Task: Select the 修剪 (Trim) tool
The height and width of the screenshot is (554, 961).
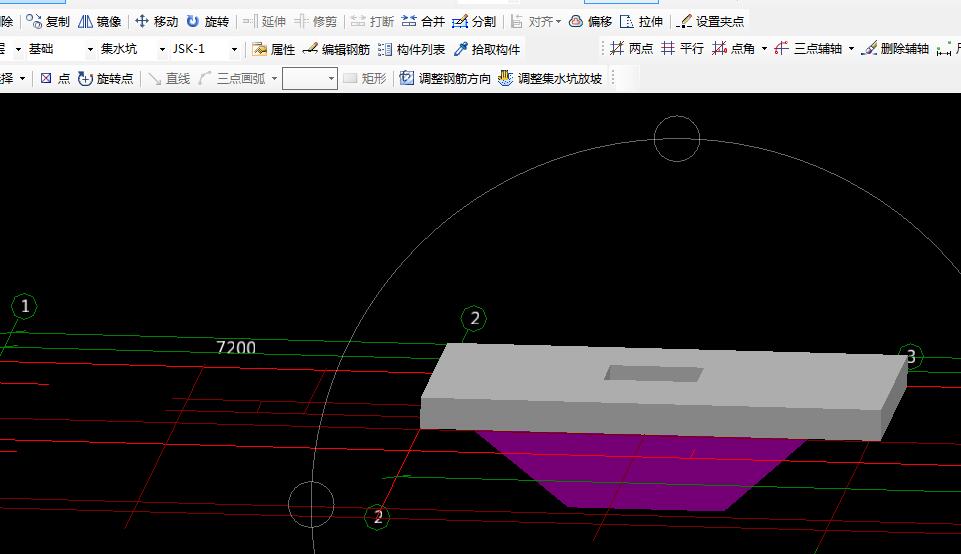Action: [316, 21]
